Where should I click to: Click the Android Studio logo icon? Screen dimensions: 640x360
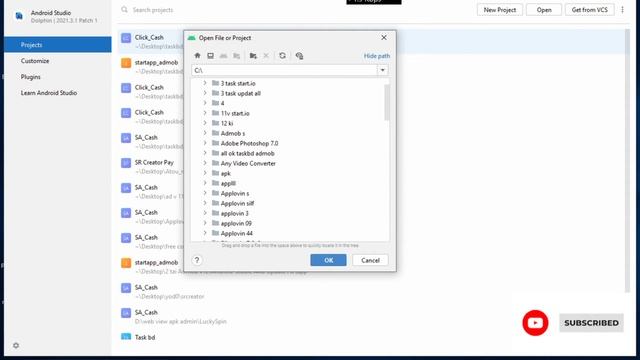19,16
